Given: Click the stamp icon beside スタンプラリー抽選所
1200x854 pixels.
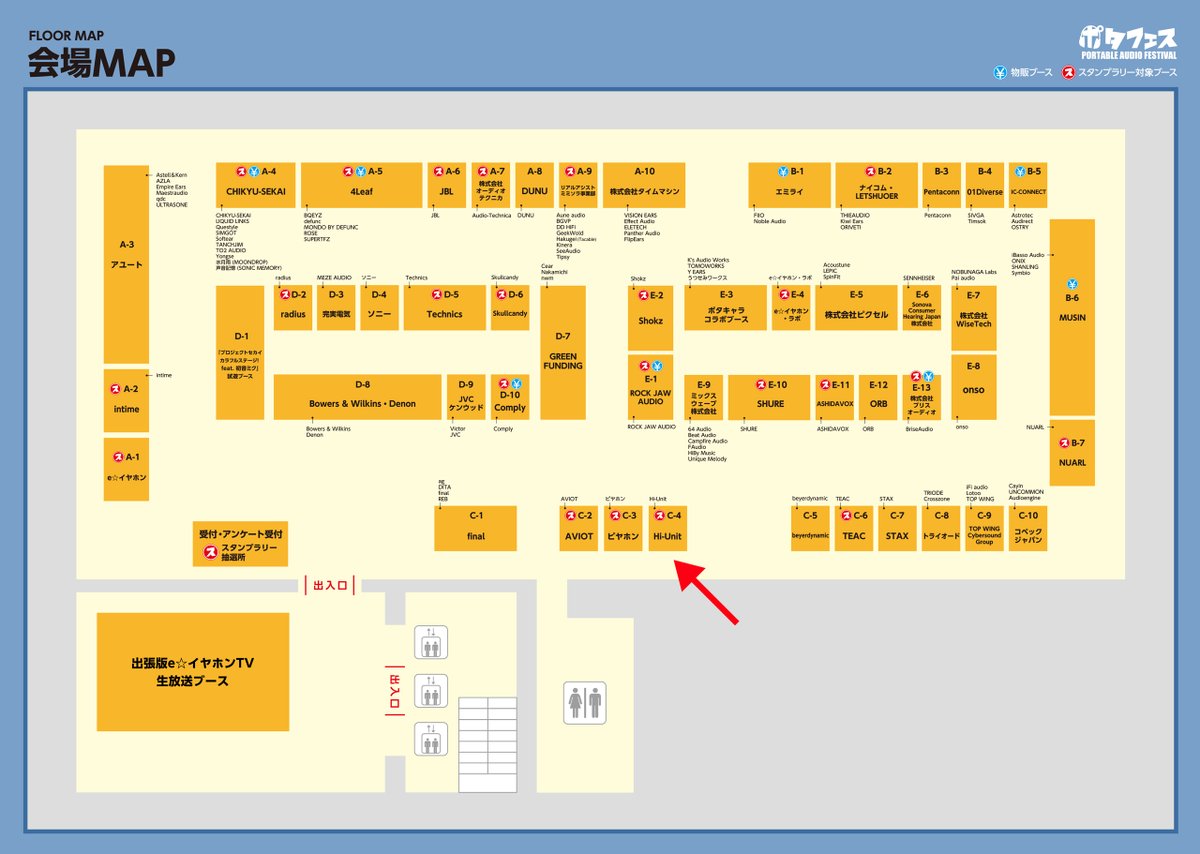Looking at the screenshot, I should pyautogui.click(x=210, y=550).
